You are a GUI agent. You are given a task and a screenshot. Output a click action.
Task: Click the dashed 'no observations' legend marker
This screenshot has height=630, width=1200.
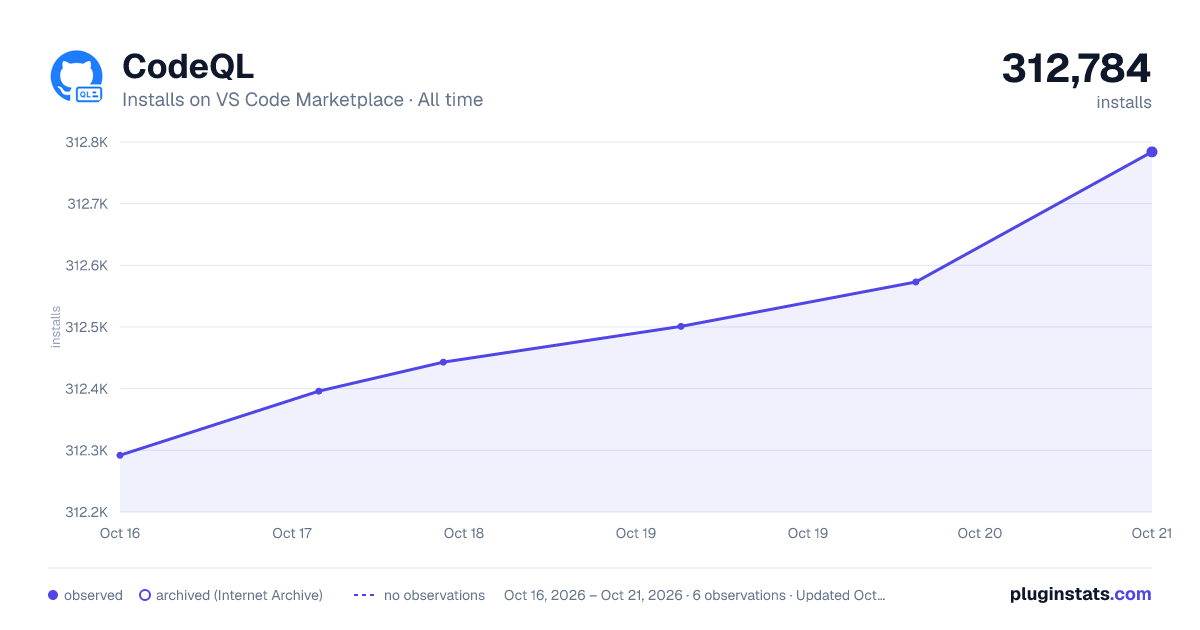pos(364,595)
